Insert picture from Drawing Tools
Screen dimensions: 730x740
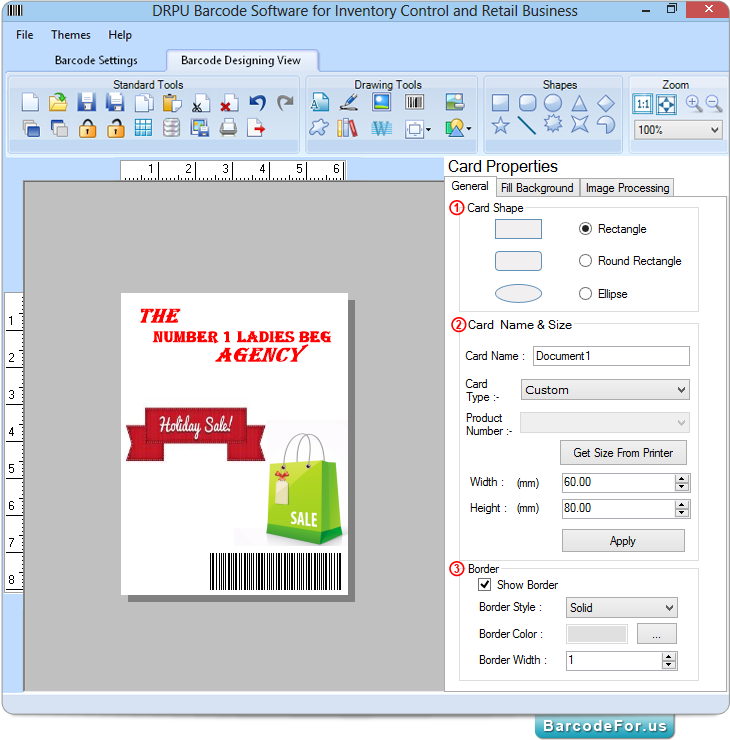coord(381,102)
